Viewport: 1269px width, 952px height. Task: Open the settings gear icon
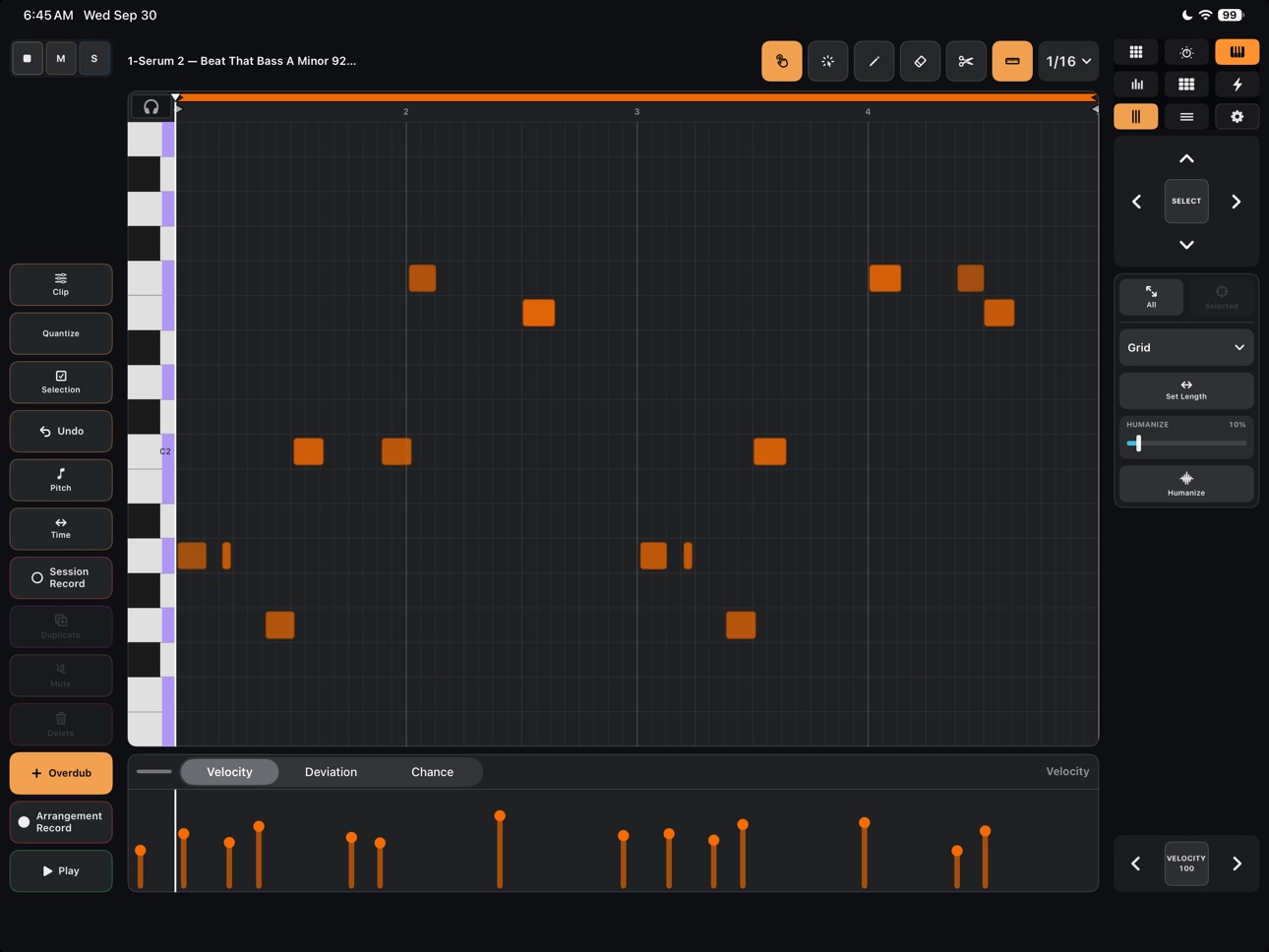(1237, 117)
